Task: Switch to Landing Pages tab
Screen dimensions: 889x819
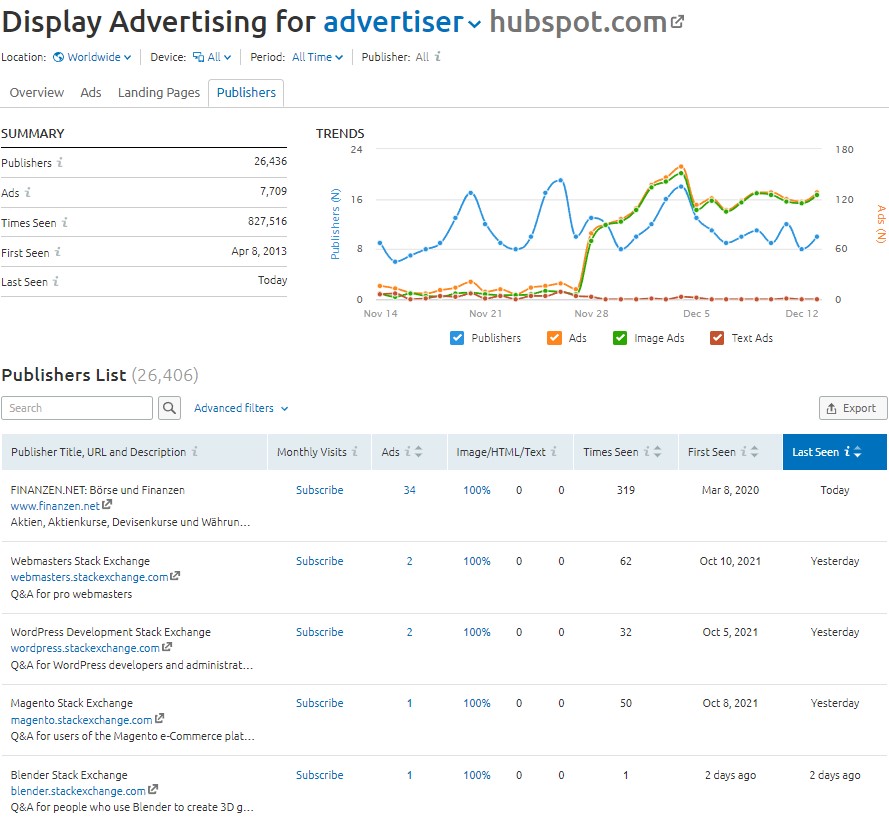Action: click(159, 92)
